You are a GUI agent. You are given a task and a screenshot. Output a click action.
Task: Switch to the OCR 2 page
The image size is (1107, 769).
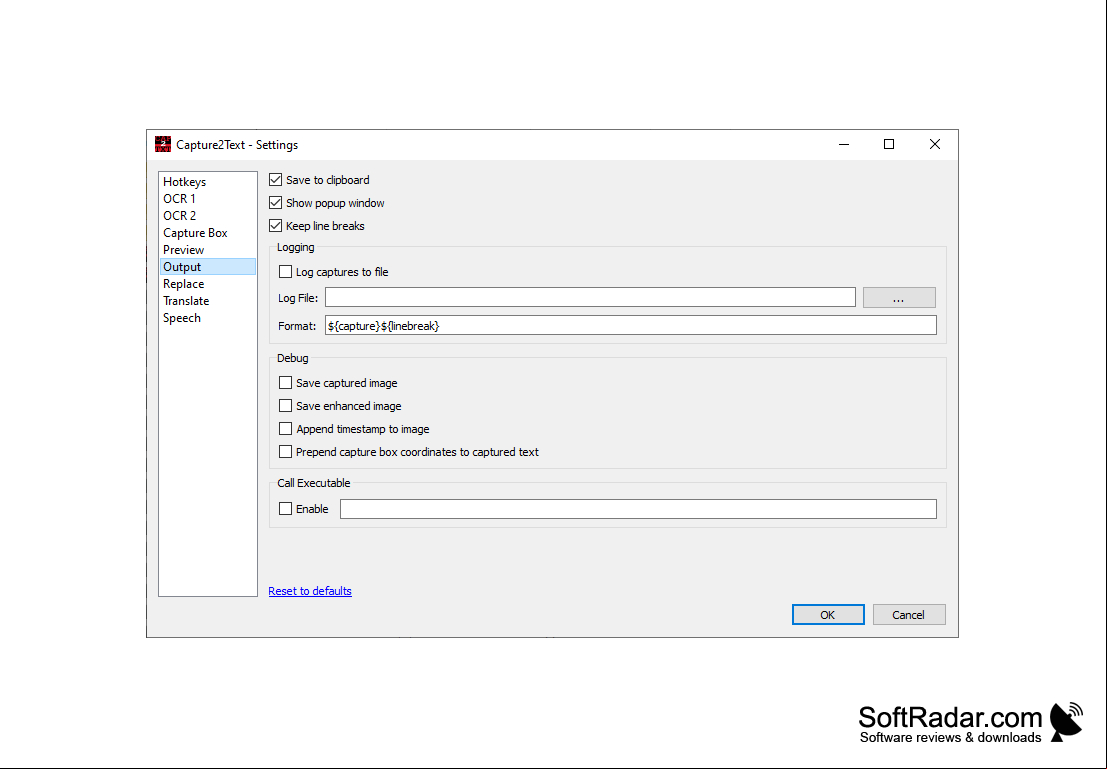208,215
